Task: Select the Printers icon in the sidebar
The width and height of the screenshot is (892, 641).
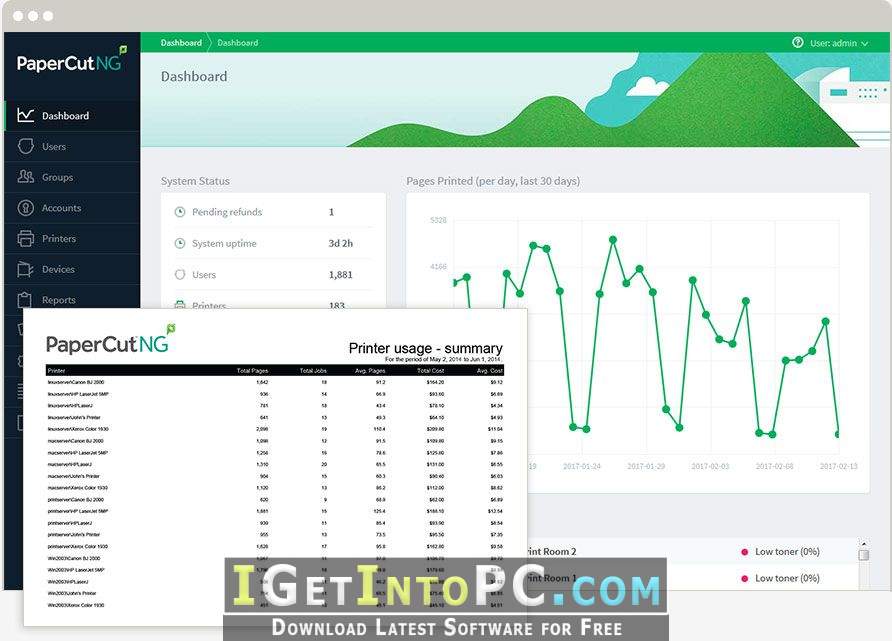Action: [26, 238]
